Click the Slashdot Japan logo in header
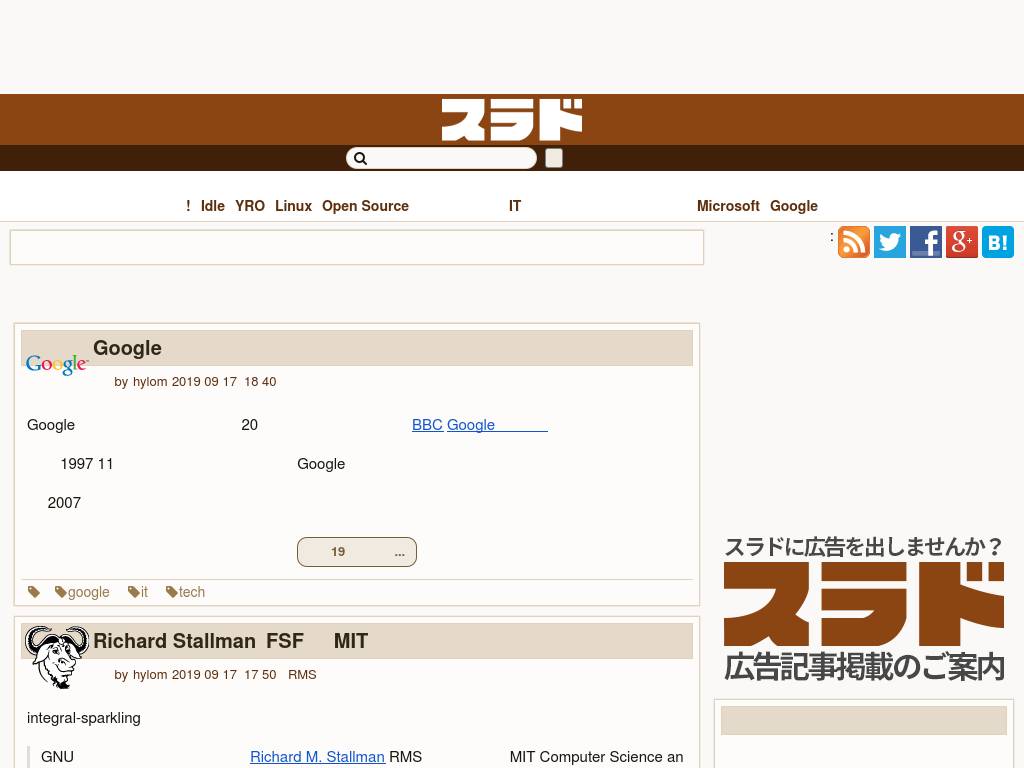Image resolution: width=1024 pixels, height=768 pixels. click(x=512, y=120)
